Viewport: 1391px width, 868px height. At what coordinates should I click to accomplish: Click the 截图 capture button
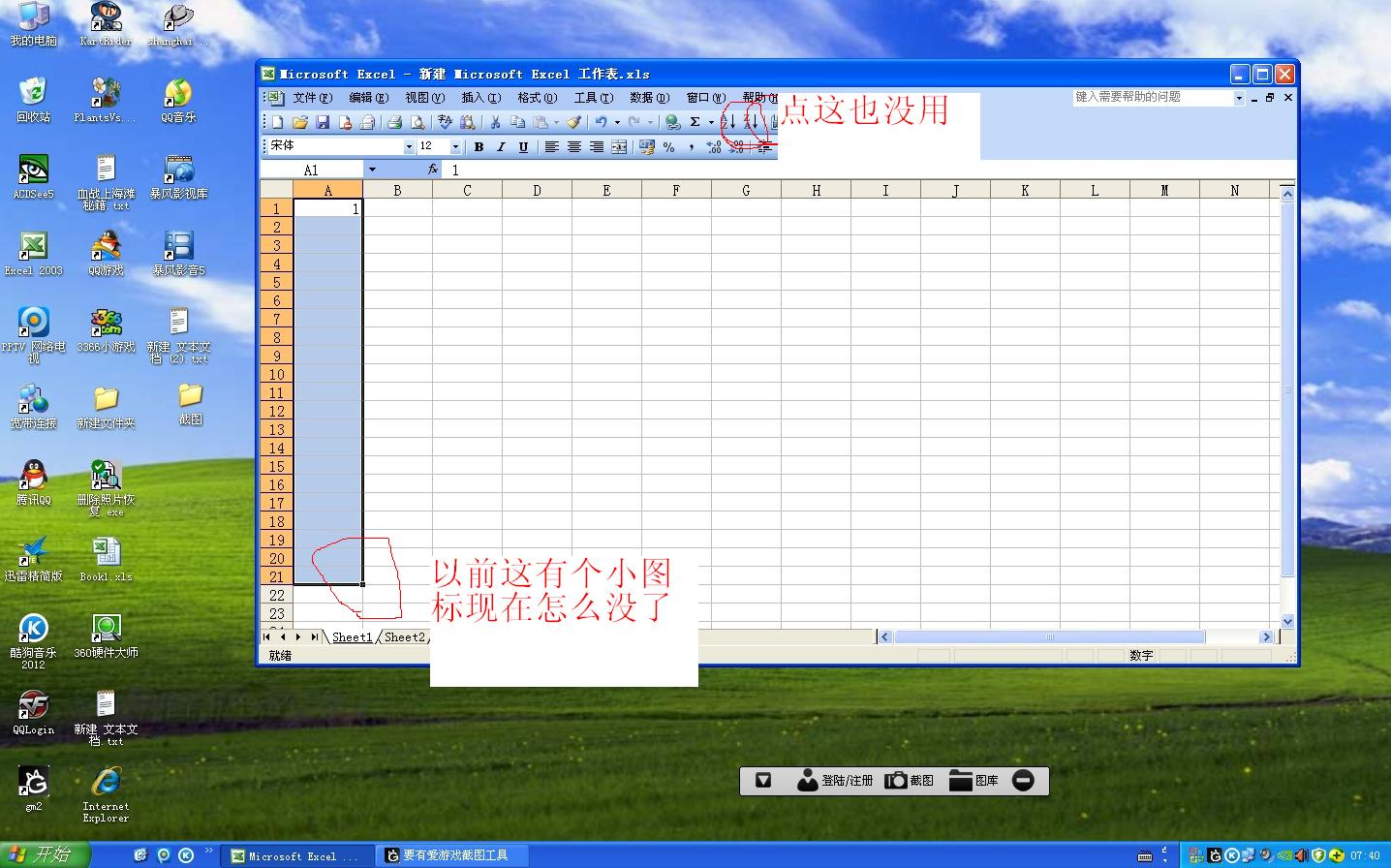pos(909,781)
